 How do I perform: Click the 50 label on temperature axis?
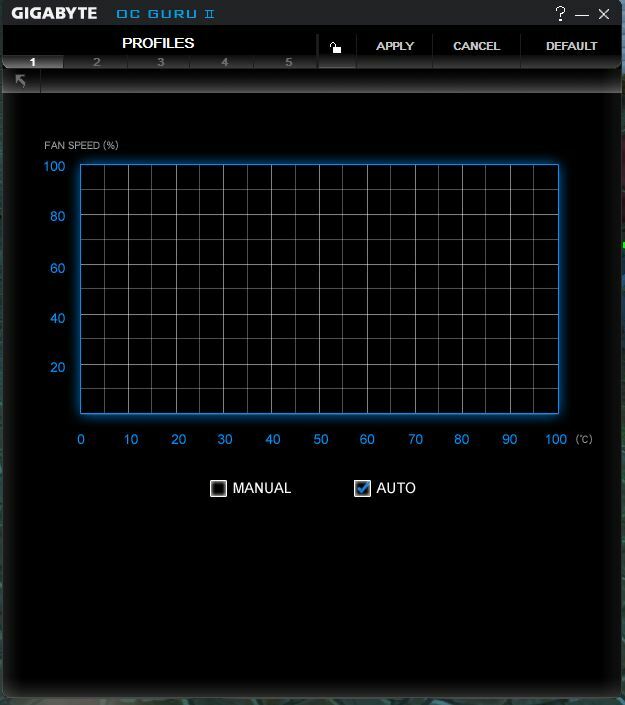click(321, 439)
